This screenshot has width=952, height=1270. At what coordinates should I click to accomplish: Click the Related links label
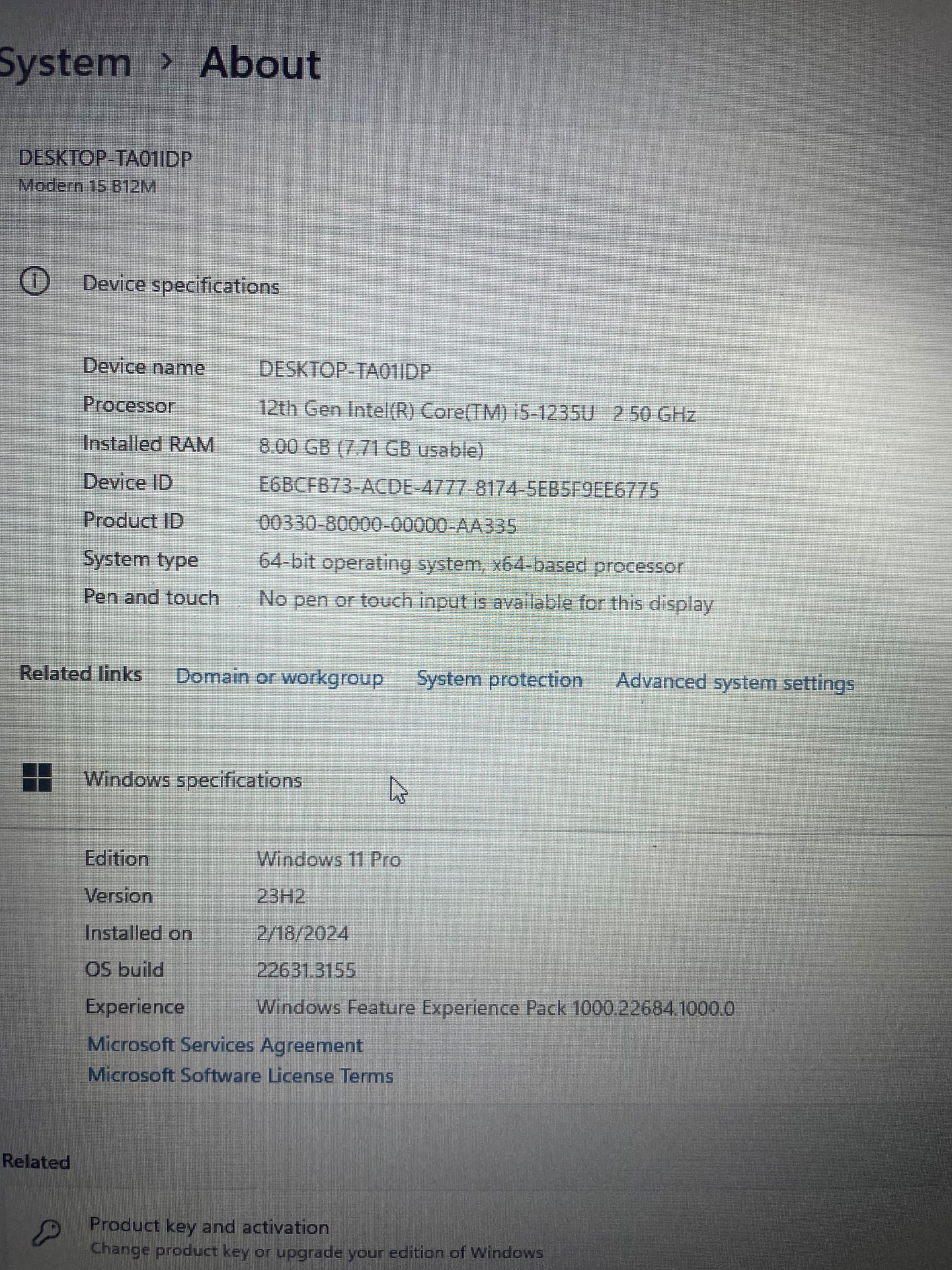81,673
